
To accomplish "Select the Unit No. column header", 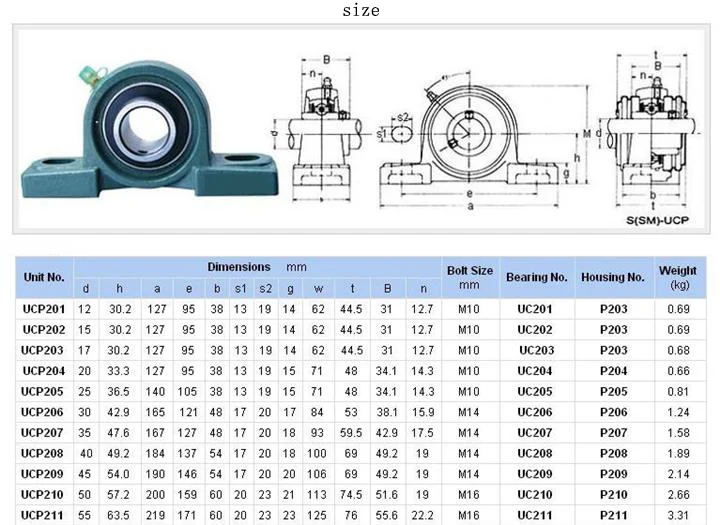I will pos(44,277).
